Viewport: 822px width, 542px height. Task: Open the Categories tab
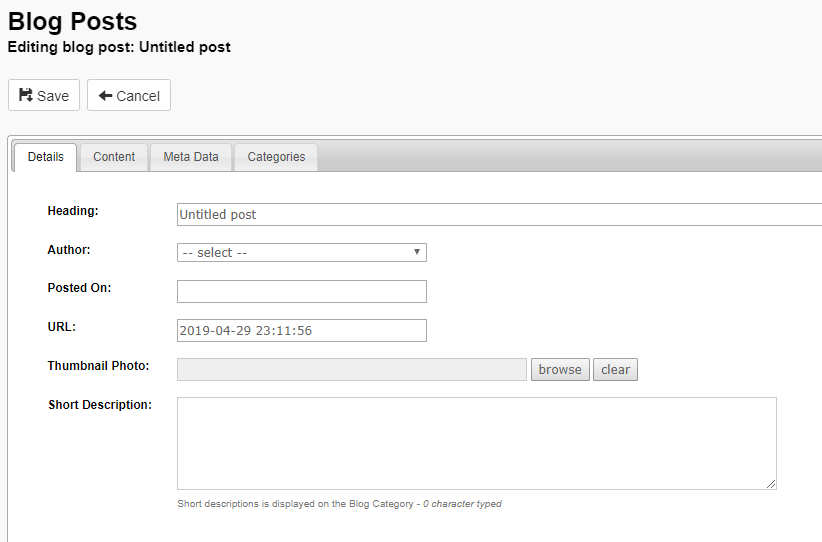276,157
